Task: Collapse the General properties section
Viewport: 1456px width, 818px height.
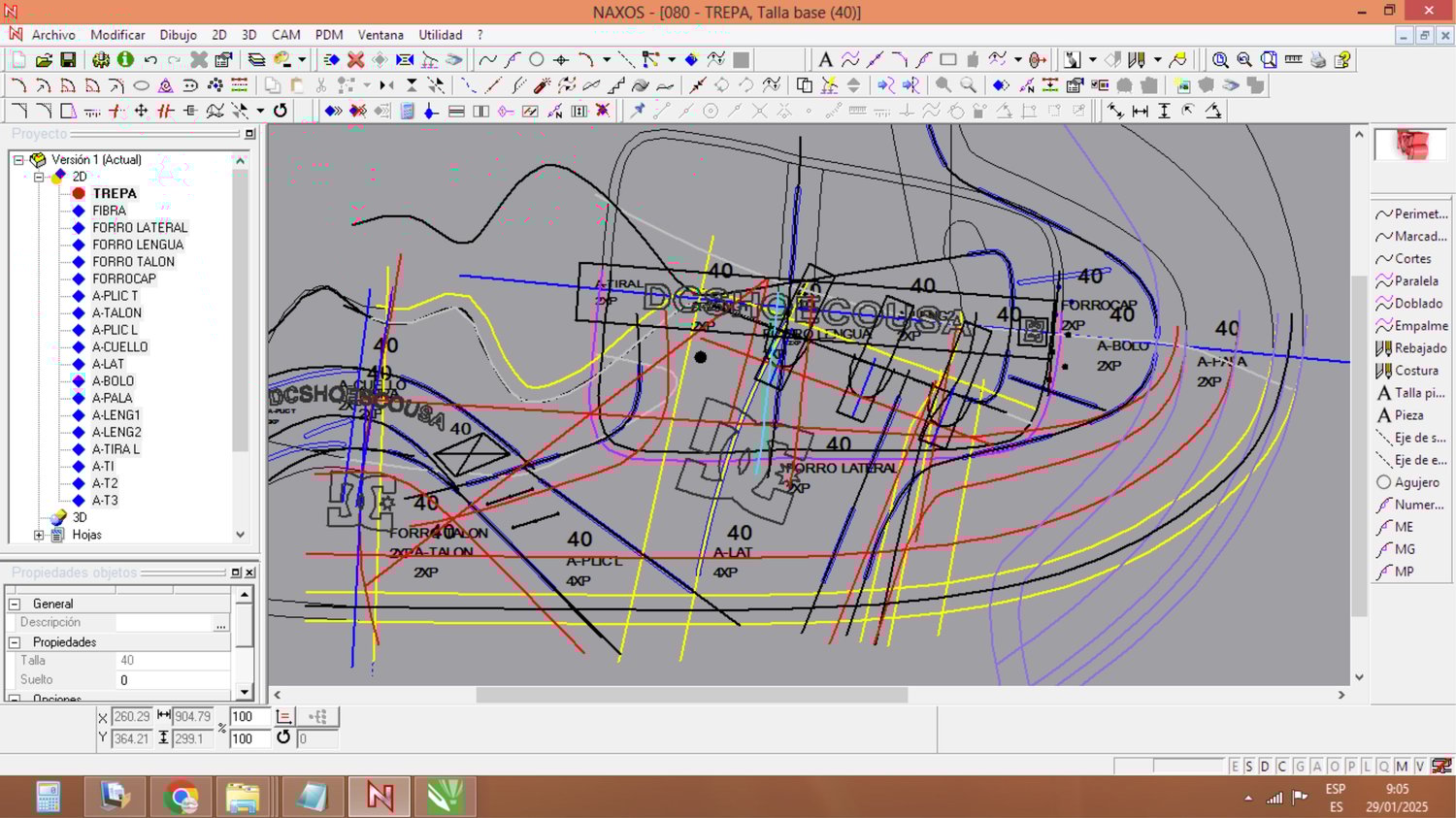Action: click(x=15, y=604)
